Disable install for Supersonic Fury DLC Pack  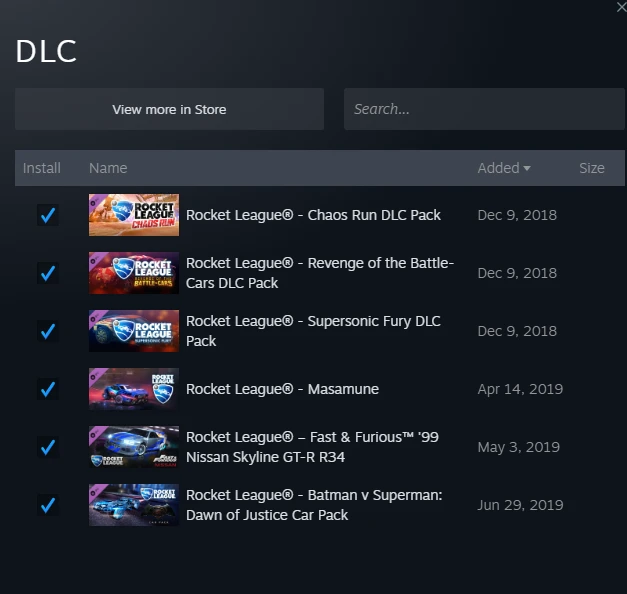(48, 331)
